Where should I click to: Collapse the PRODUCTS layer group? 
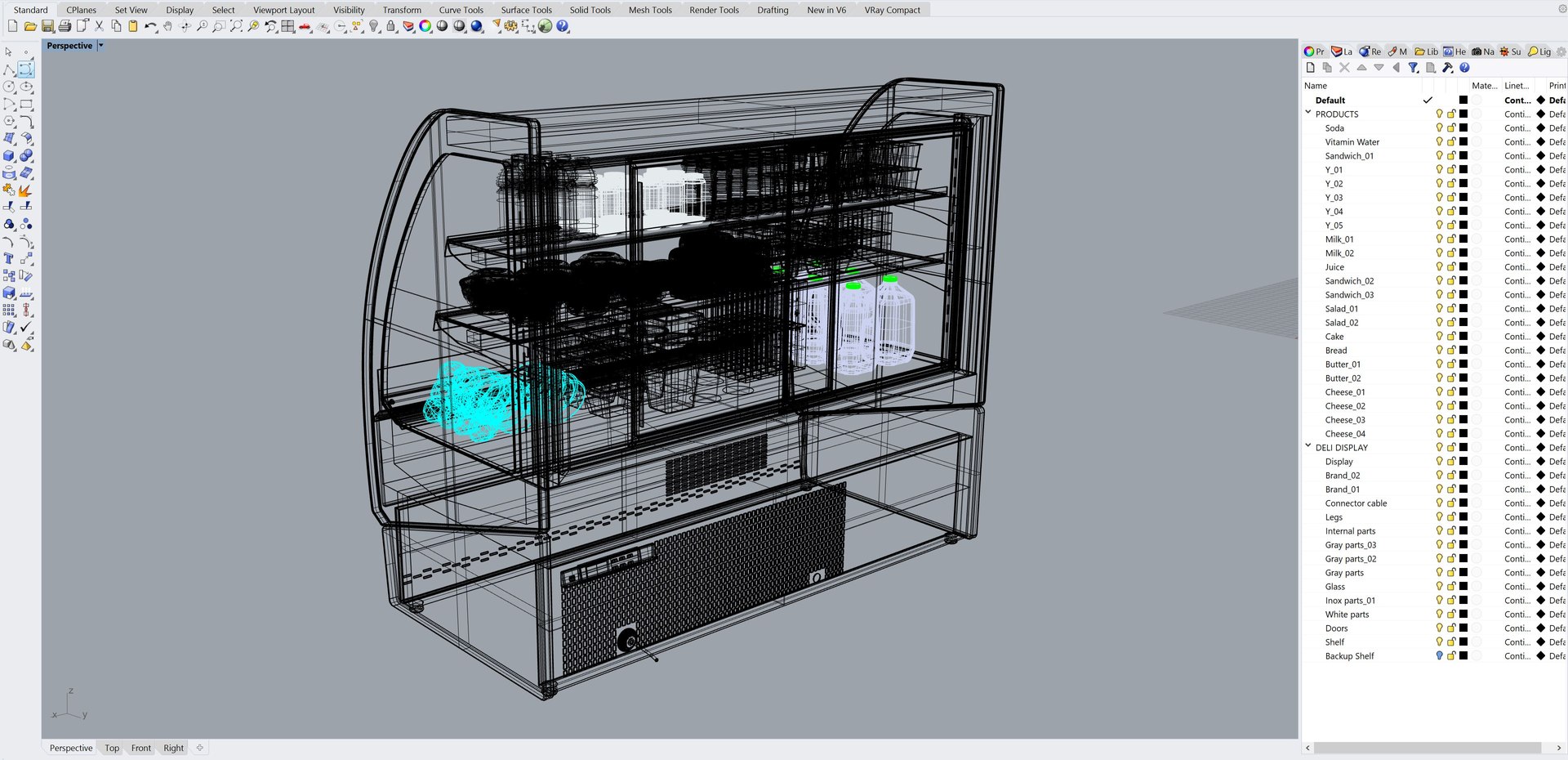1308,113
